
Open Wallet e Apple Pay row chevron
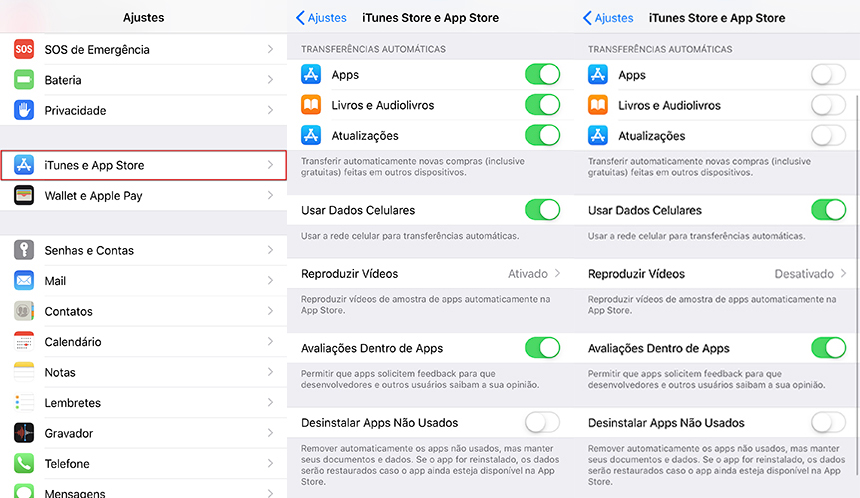[x=270, y=195]
